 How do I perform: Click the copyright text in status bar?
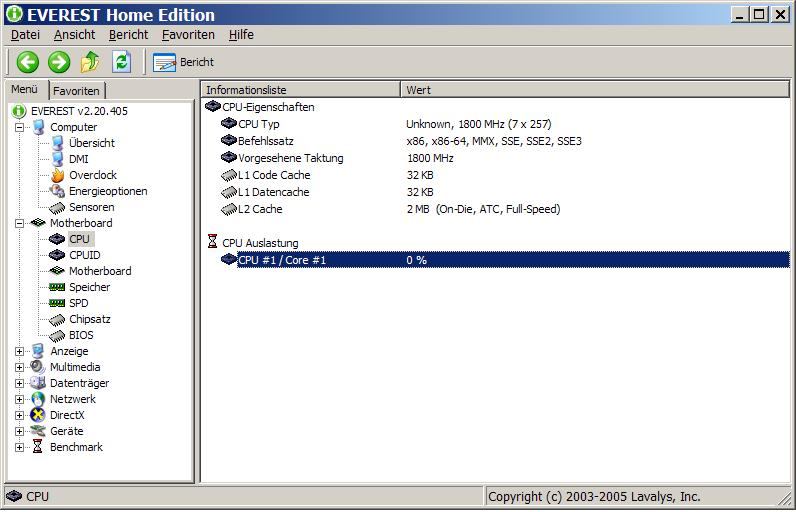(594, 496)
